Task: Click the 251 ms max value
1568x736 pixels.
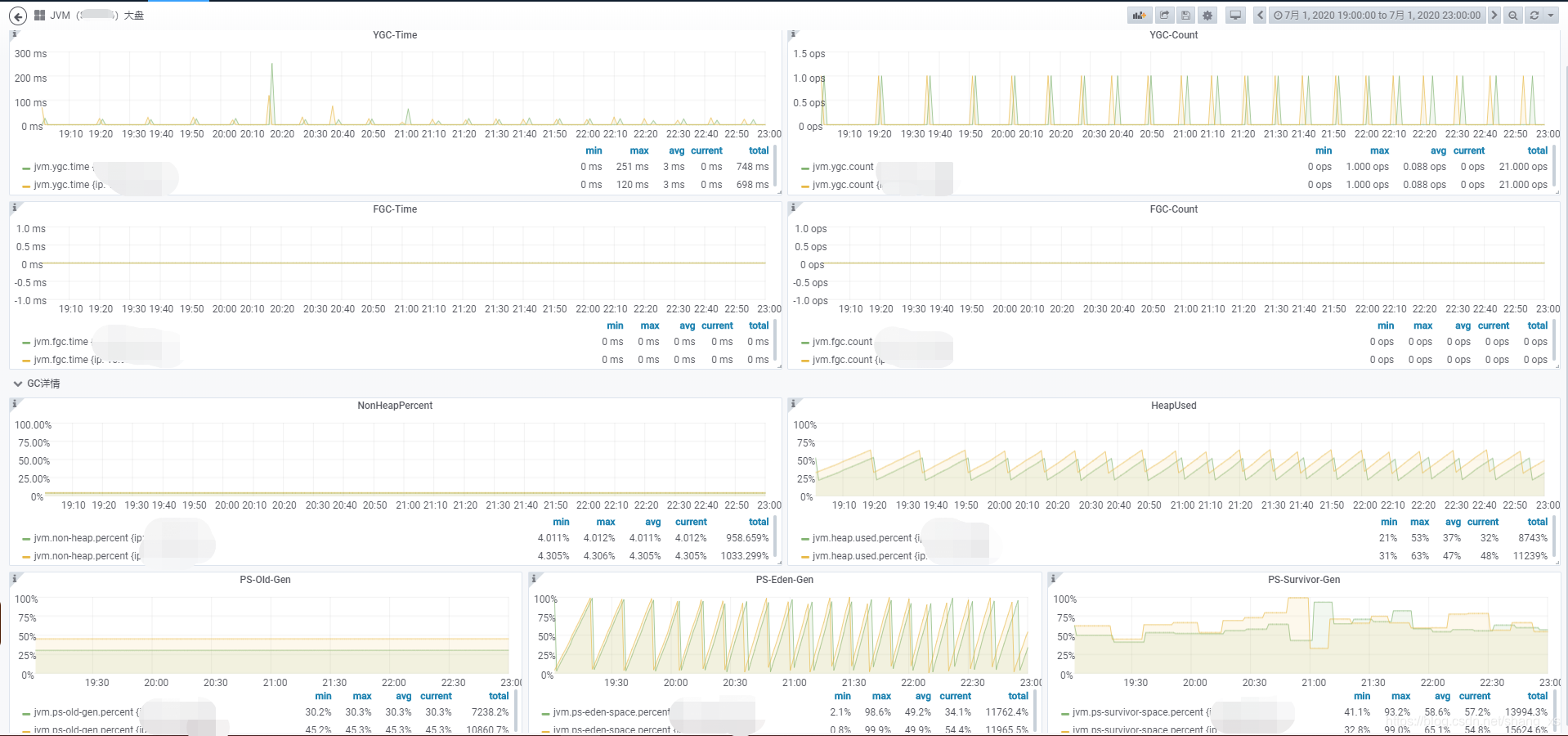Action: coord(632,167)
